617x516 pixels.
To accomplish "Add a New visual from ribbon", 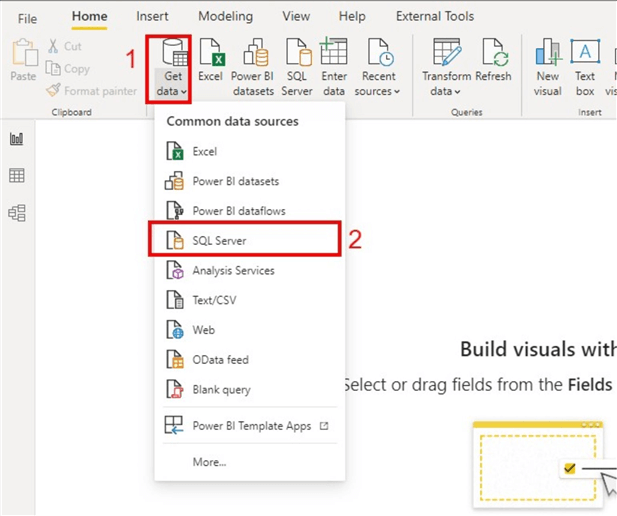I will pos(548,68).
